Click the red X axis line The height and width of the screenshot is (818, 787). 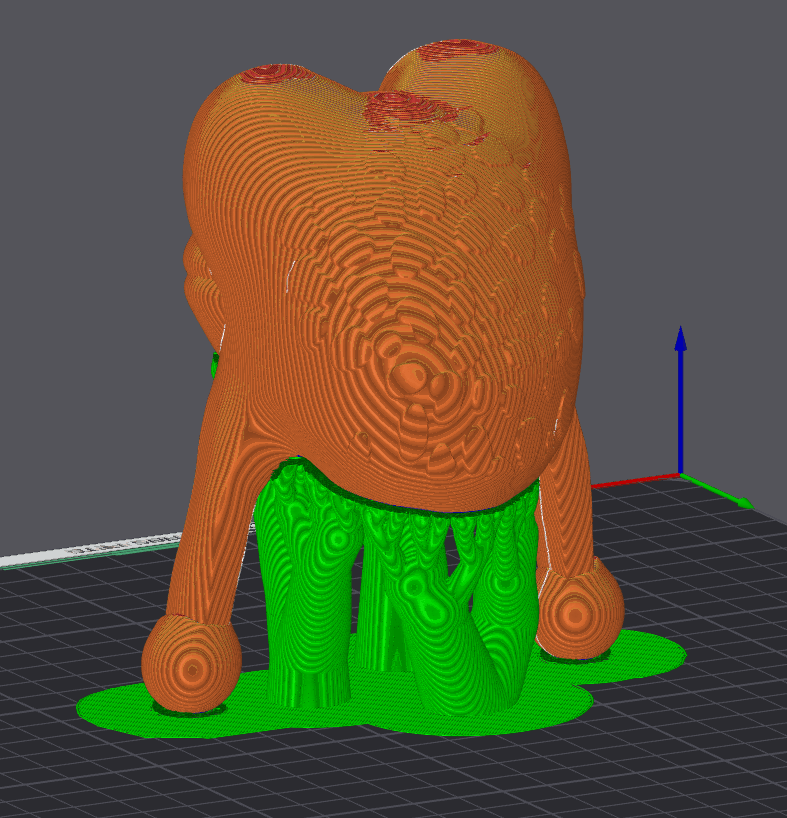click(635, 481)
